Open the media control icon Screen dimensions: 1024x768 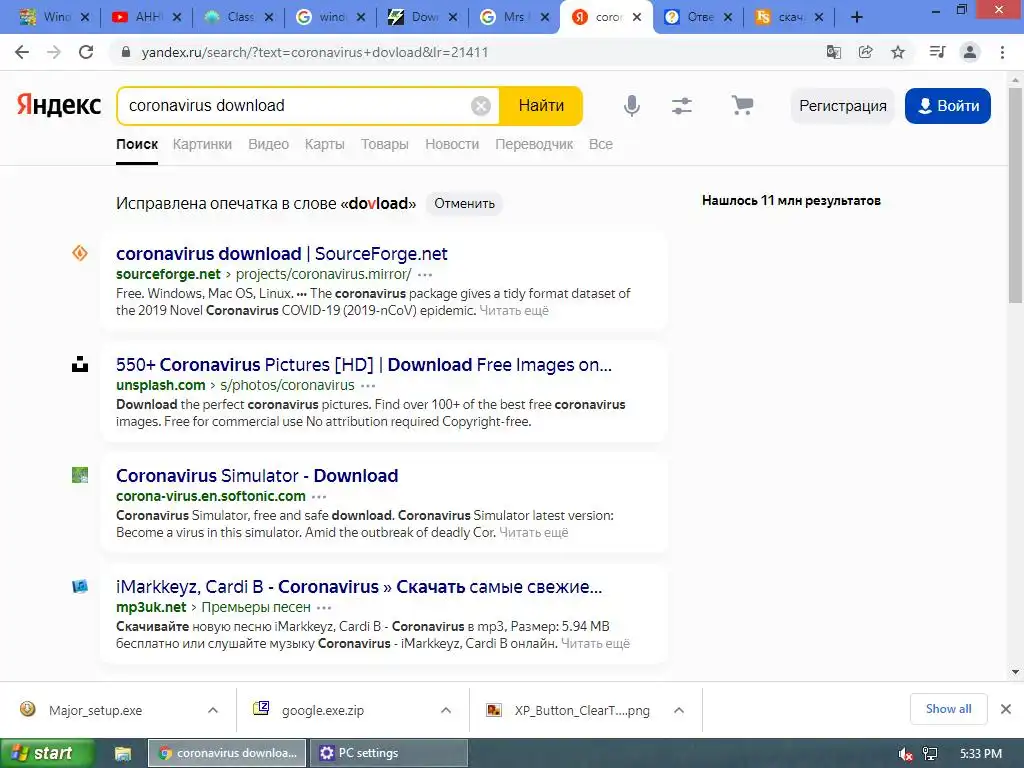tap(937, 52)
